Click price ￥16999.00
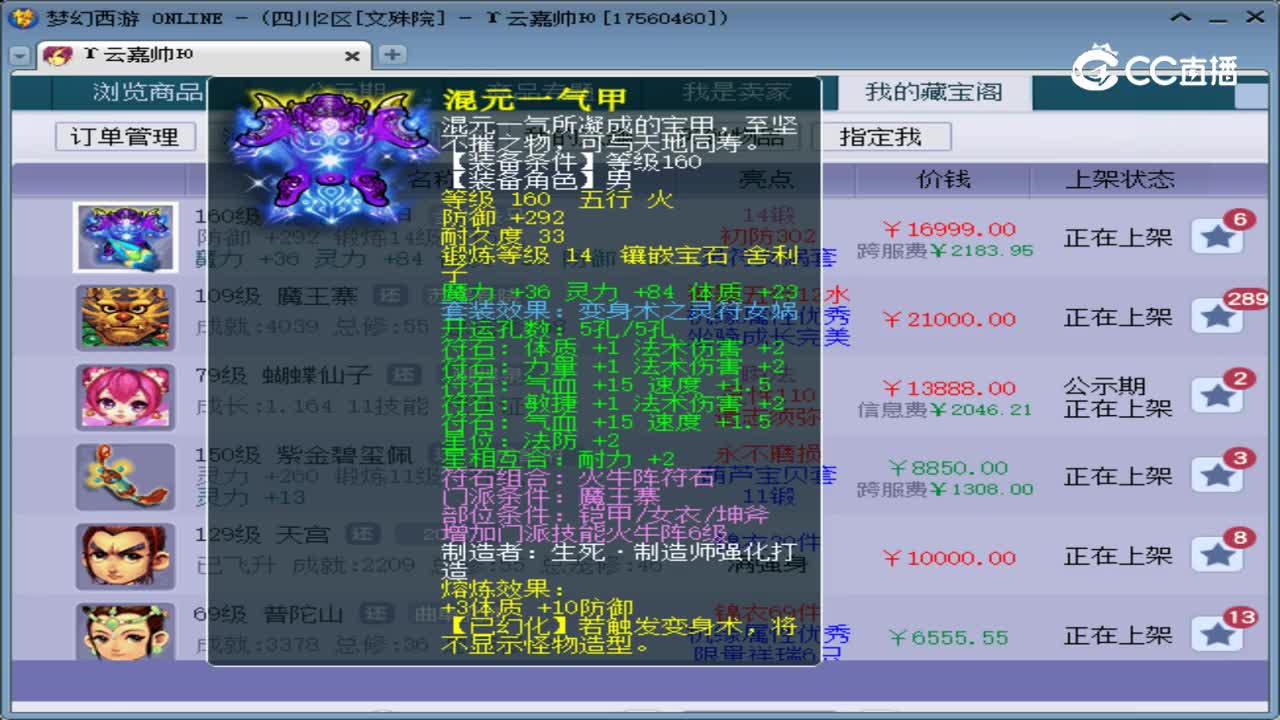Viewport: 1280px width, 720px height. click(949, 229)
